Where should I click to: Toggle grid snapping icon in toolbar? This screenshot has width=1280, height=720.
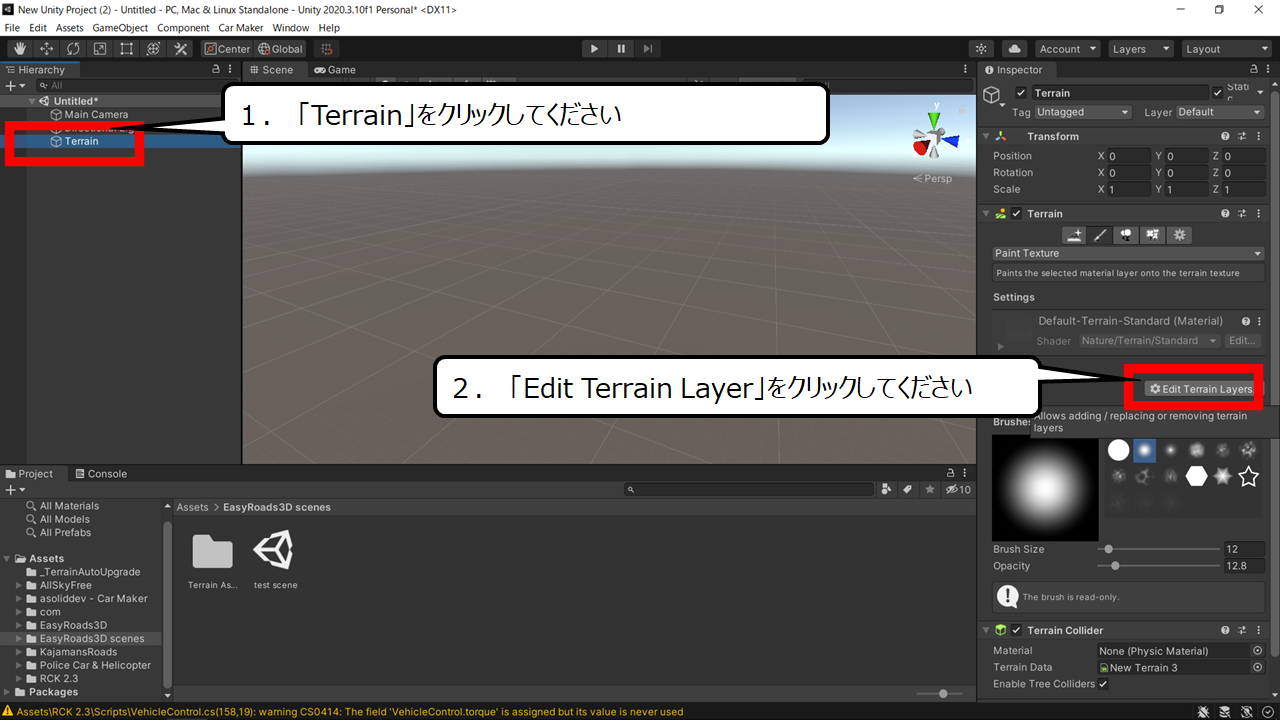pos(327,49)
